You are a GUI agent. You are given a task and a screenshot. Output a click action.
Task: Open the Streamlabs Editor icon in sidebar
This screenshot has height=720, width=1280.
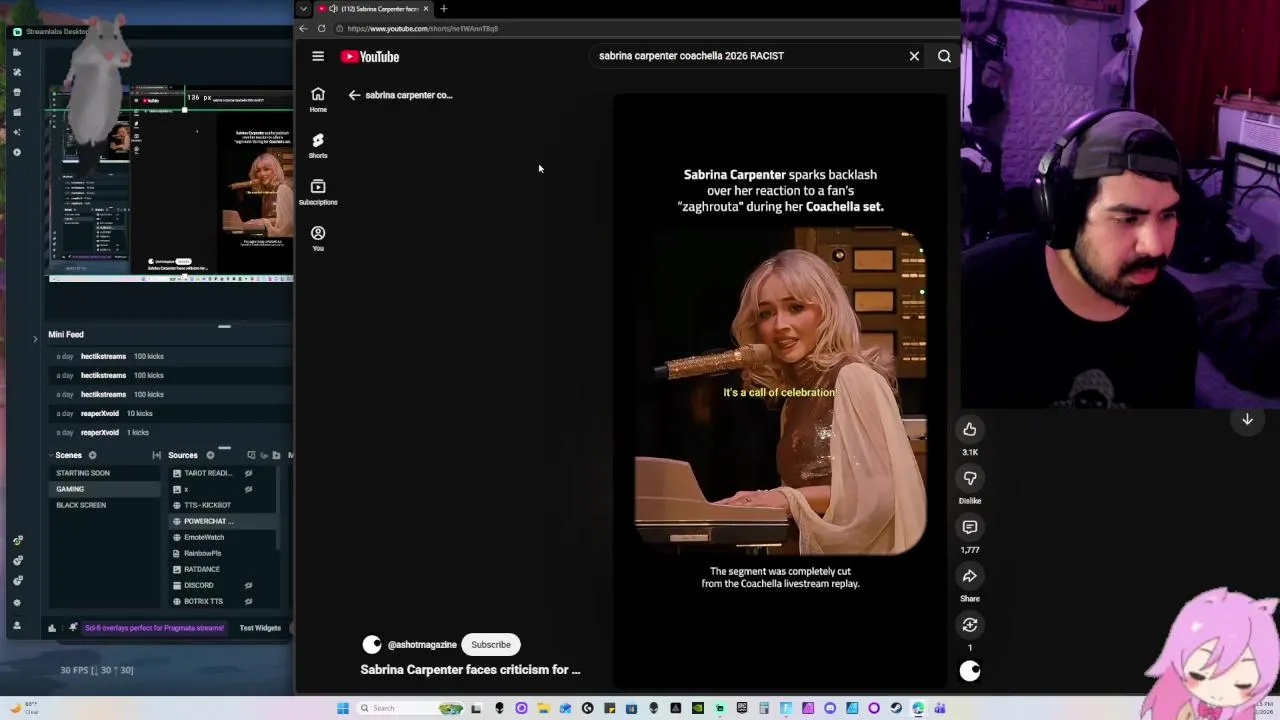pyautogui.click(x=17, y=52)
